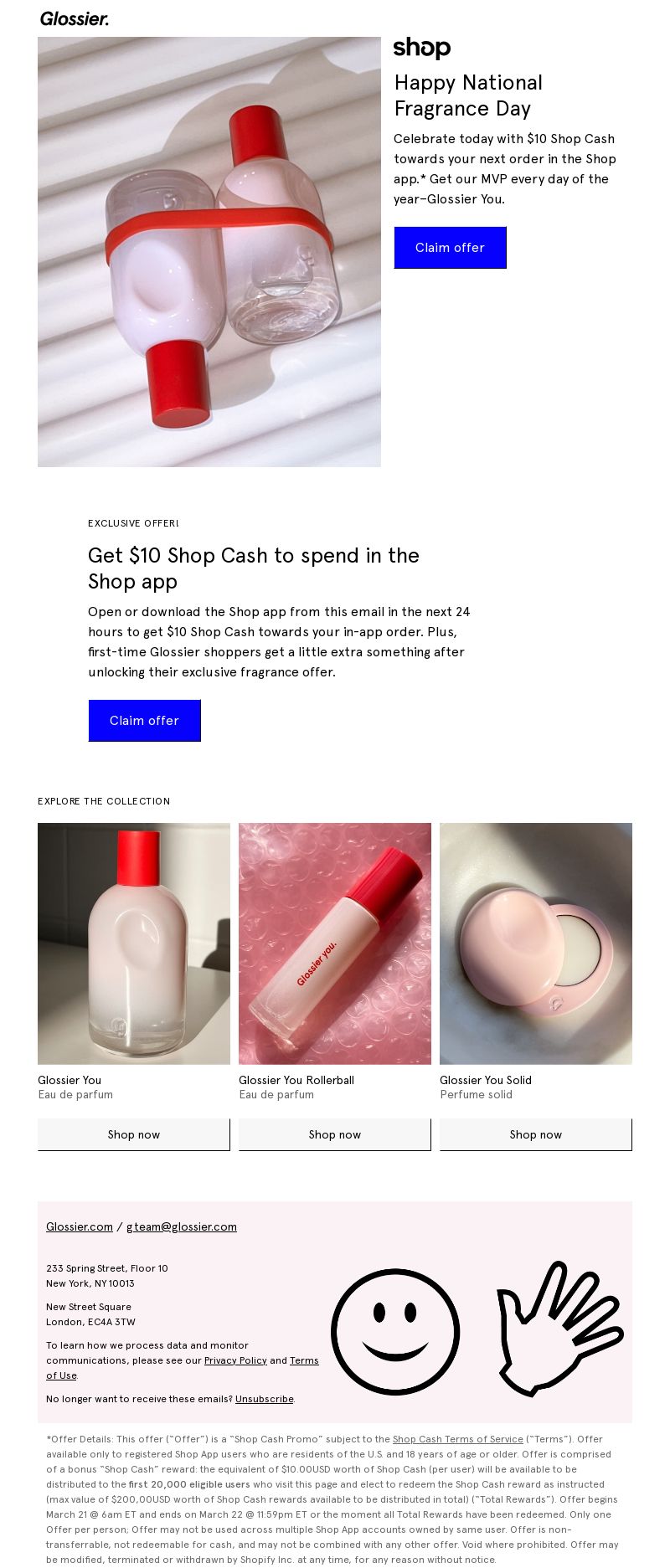Open the Glossier You Solid photo

(x=536, y=943)
